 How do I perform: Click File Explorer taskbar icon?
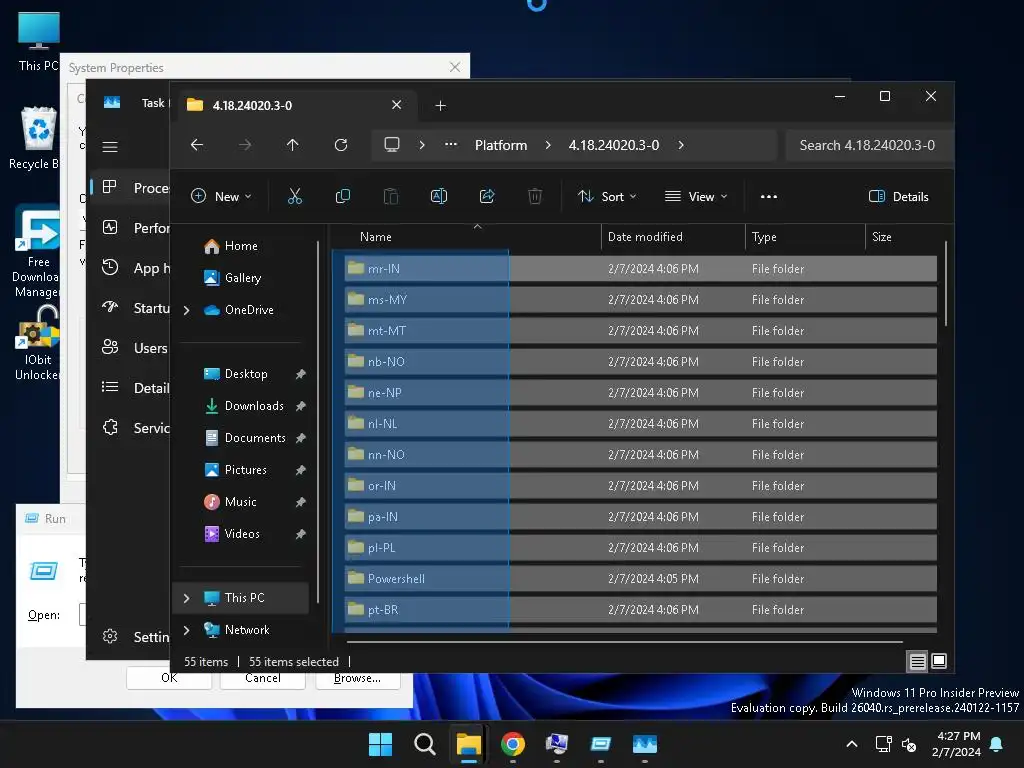pos(468,744)
